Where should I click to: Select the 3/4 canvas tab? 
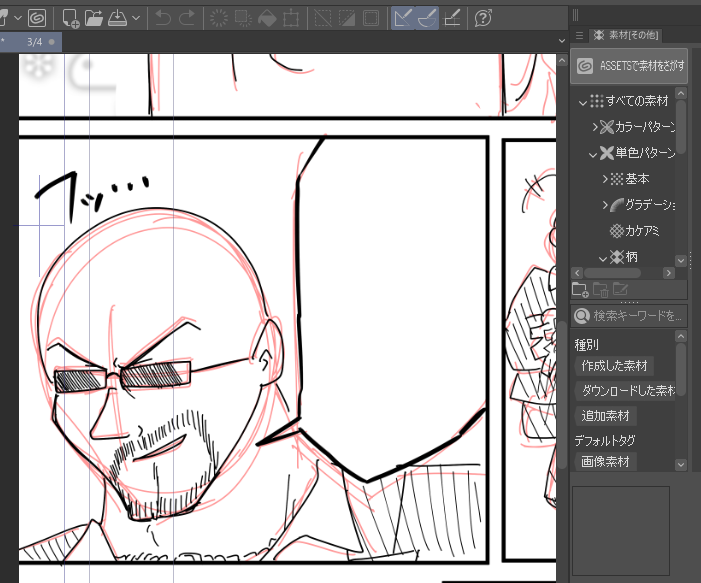point(30,42)
